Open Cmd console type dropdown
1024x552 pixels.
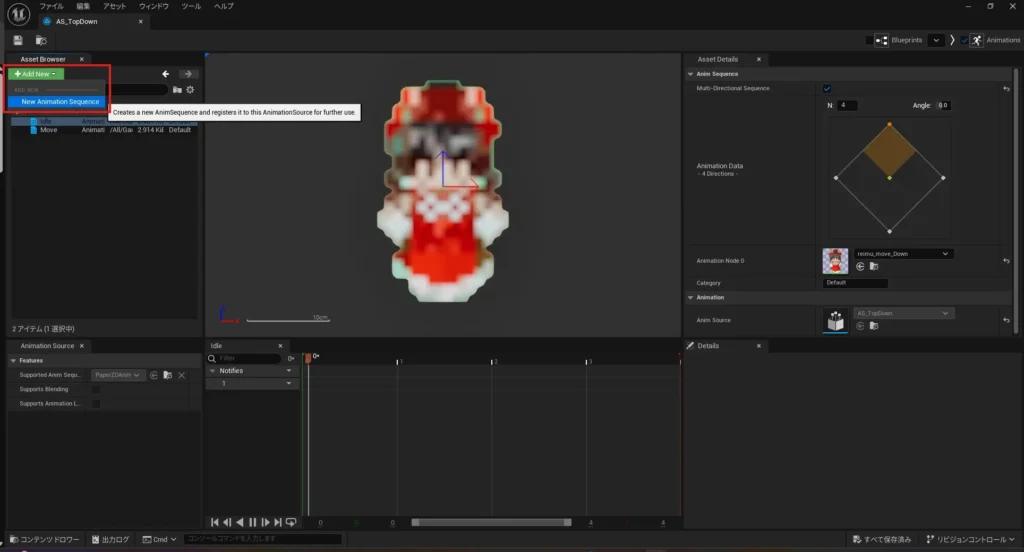point(159,540)
